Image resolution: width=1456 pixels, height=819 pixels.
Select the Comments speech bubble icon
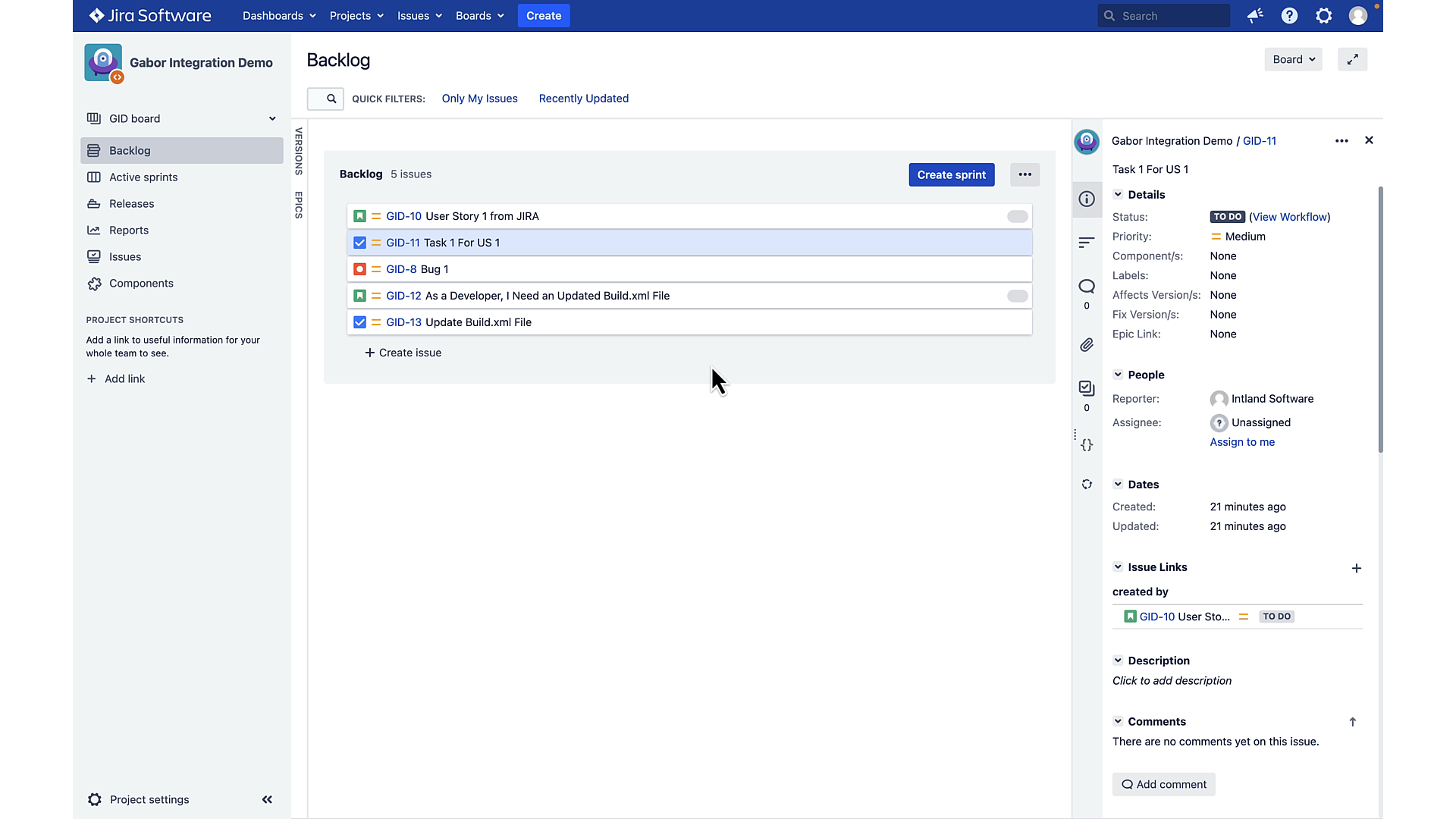(x=1086, y=287)
